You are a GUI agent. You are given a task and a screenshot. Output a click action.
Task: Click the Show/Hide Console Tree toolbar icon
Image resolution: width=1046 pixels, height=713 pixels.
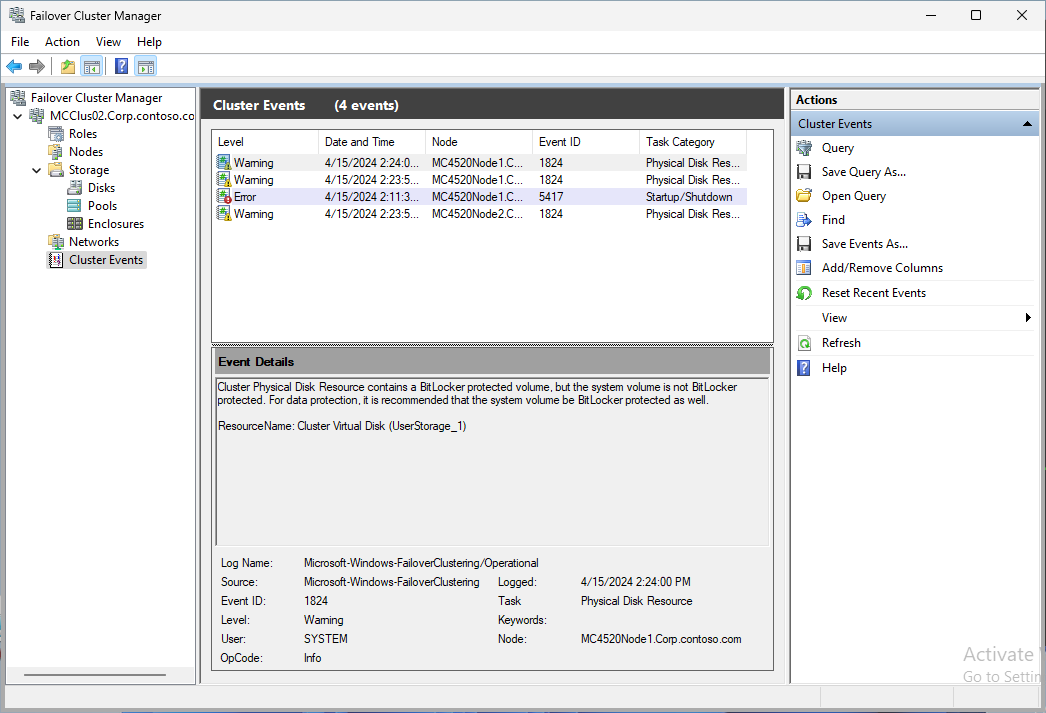click(x=91, y=66)
